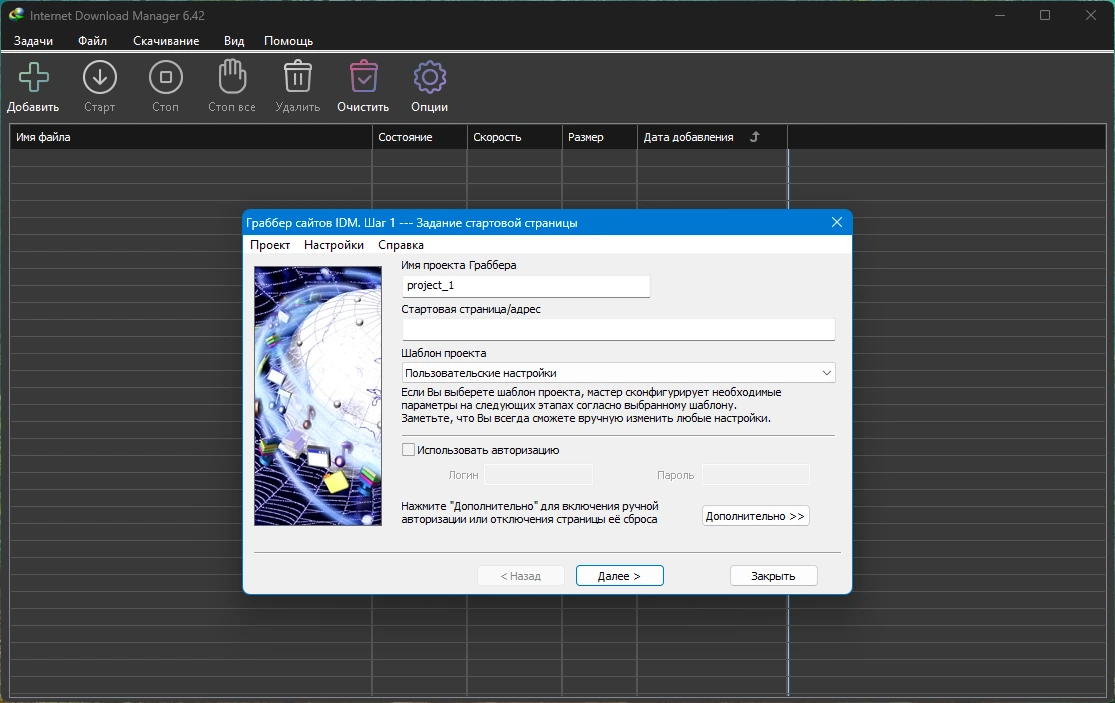The image size is (1115, 703).
Task: Enable Использовать авторизацию checkbox
Action: [x=408, y=450]
